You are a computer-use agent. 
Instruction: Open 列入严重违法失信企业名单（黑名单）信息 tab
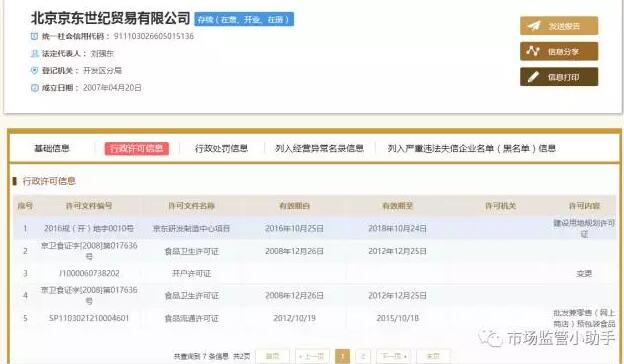(472, 148)
